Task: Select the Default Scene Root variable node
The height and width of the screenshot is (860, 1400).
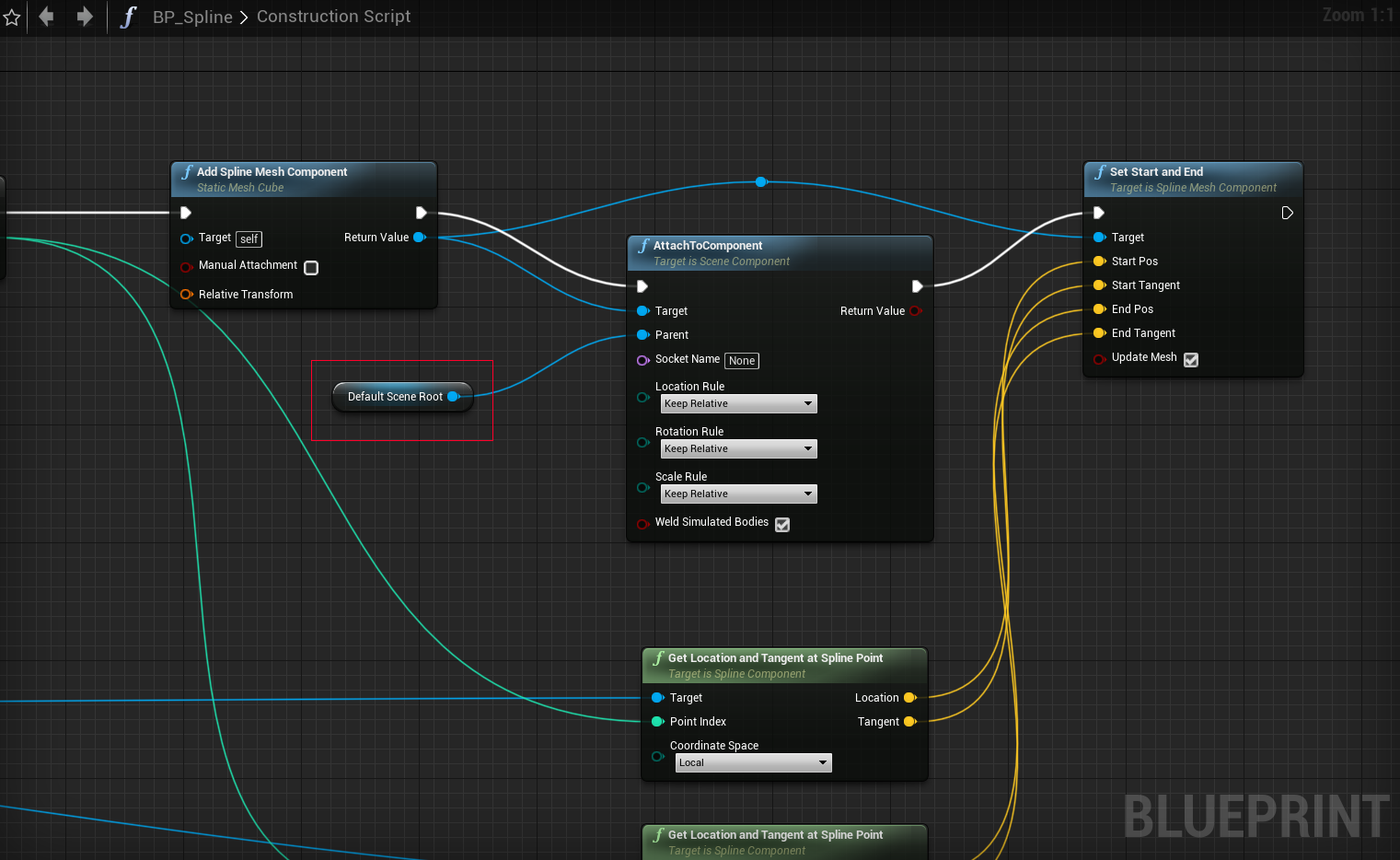Action: 402,397
